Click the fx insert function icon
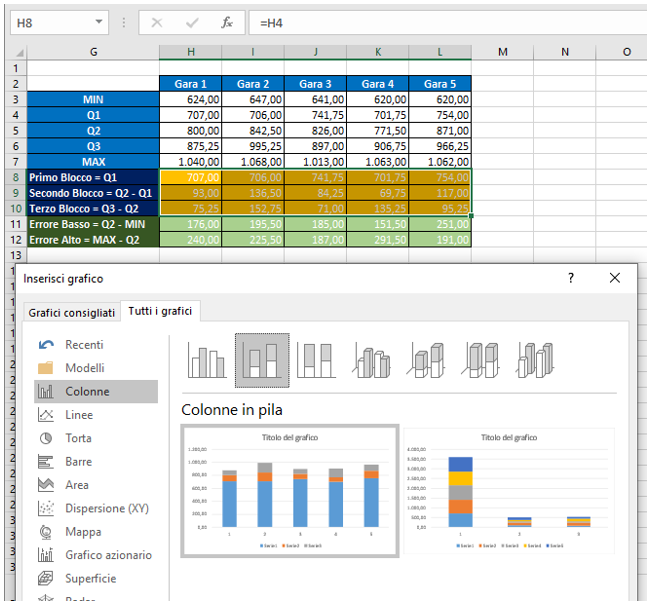This screenshot has width=650, height=609. point(227,22)
